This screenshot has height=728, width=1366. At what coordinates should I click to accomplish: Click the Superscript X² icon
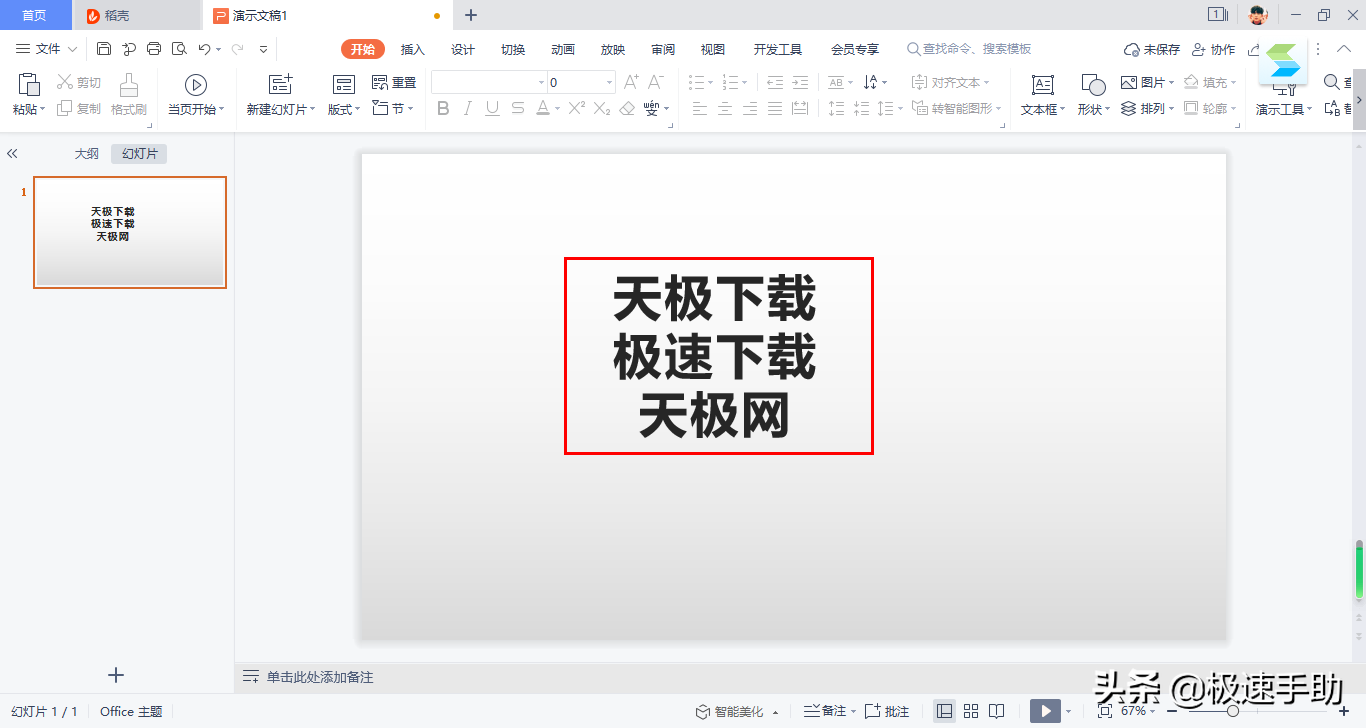[577, 108]
